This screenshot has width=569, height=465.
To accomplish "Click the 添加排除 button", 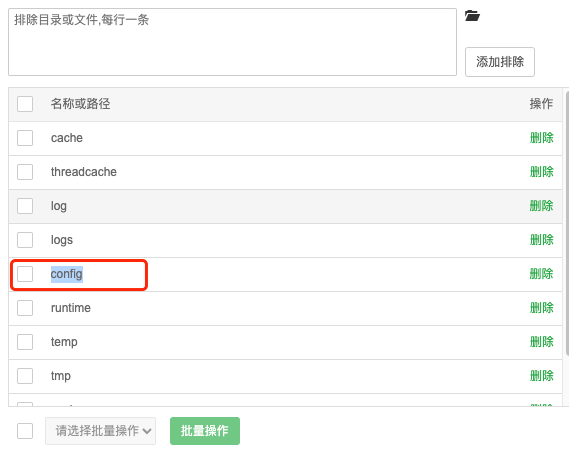I will pos(500,62).
